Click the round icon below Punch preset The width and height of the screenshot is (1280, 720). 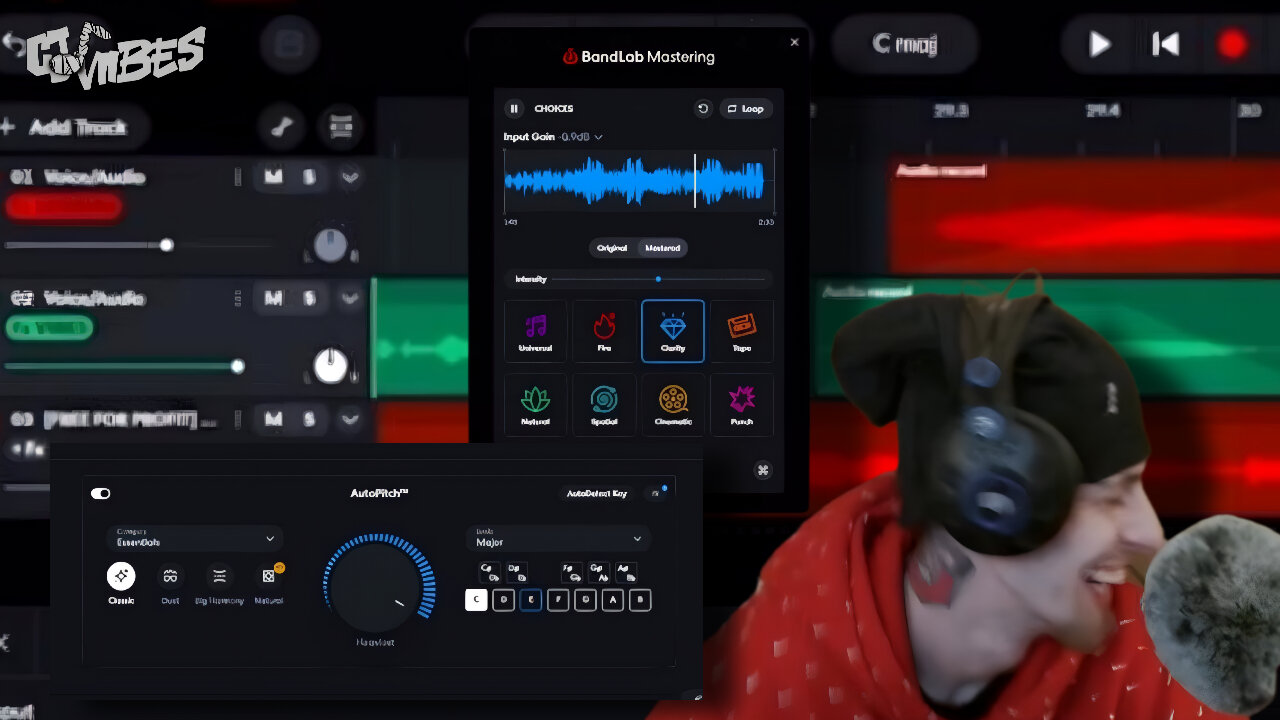pyautogui.click(x=763, y=470)
